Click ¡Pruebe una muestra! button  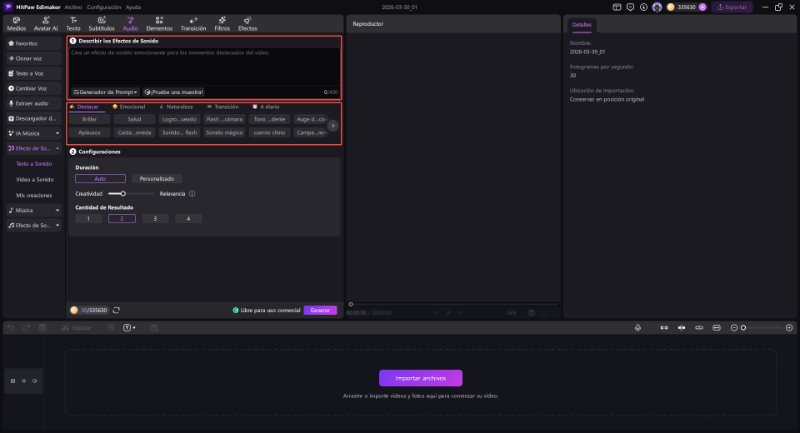tap(174, 92)
